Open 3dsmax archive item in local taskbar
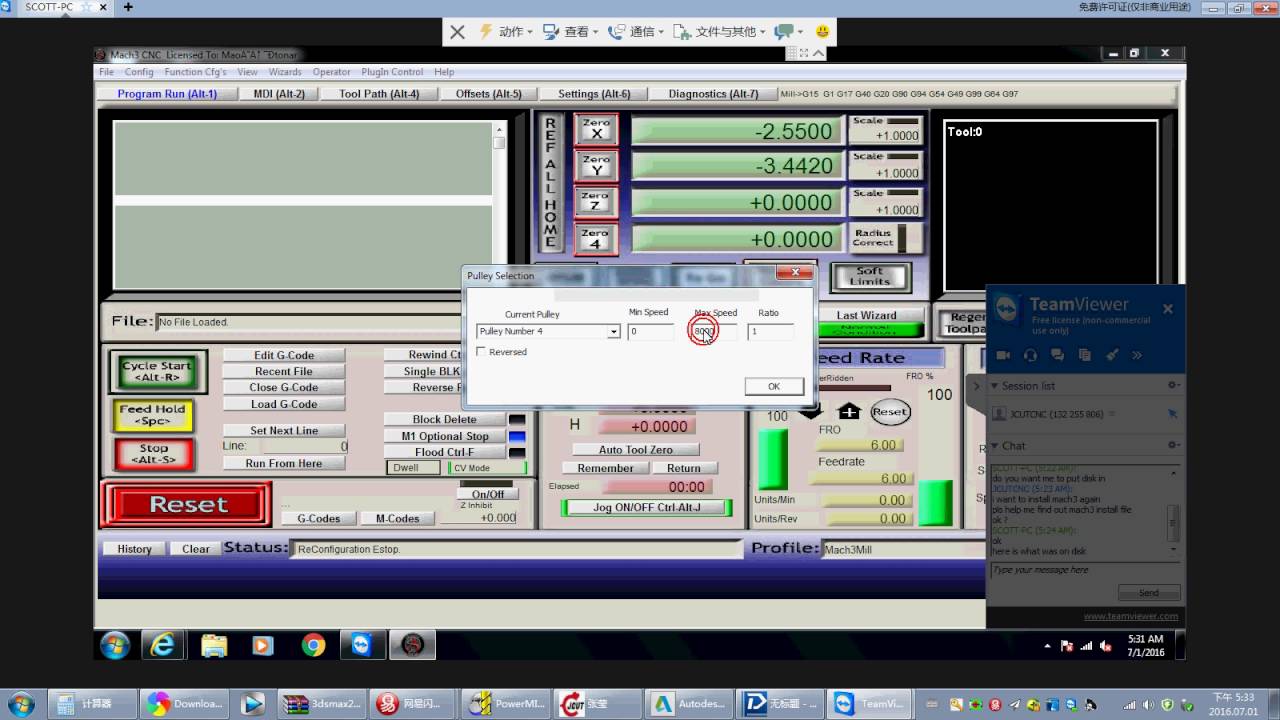1280x720 pixels. click(321, 703)
